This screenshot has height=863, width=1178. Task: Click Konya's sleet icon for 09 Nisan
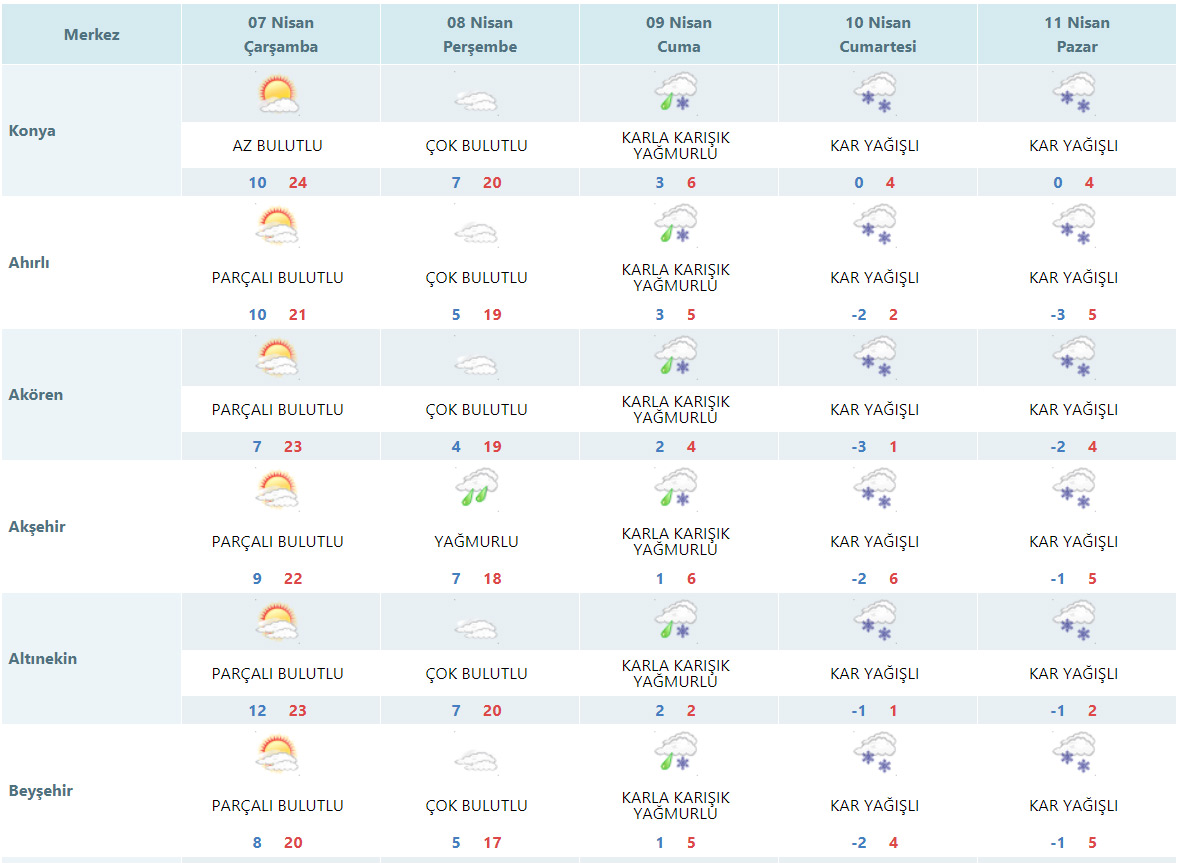coord(676,93)
